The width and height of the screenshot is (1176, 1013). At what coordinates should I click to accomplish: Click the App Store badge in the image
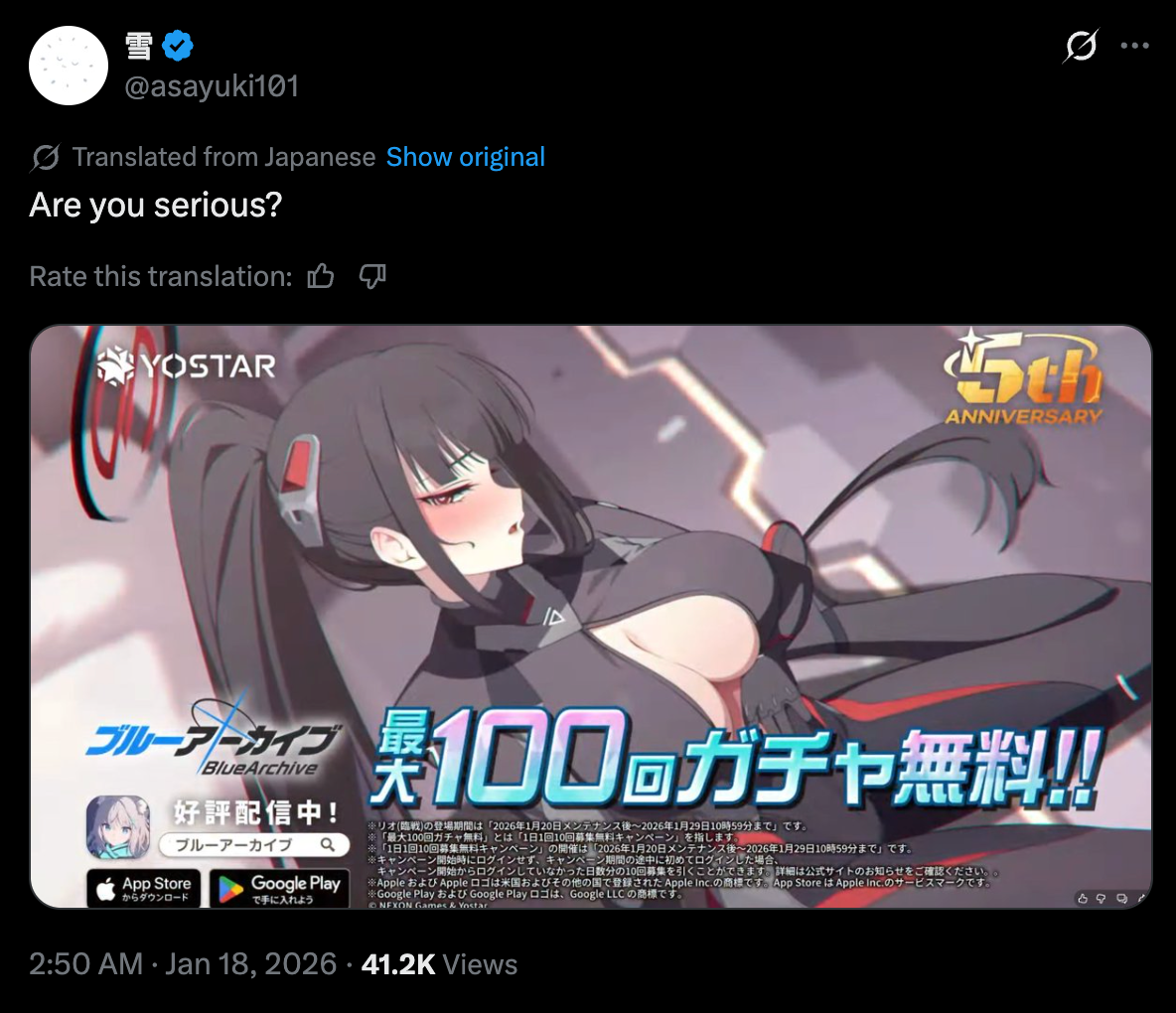(x=144, y=888)
